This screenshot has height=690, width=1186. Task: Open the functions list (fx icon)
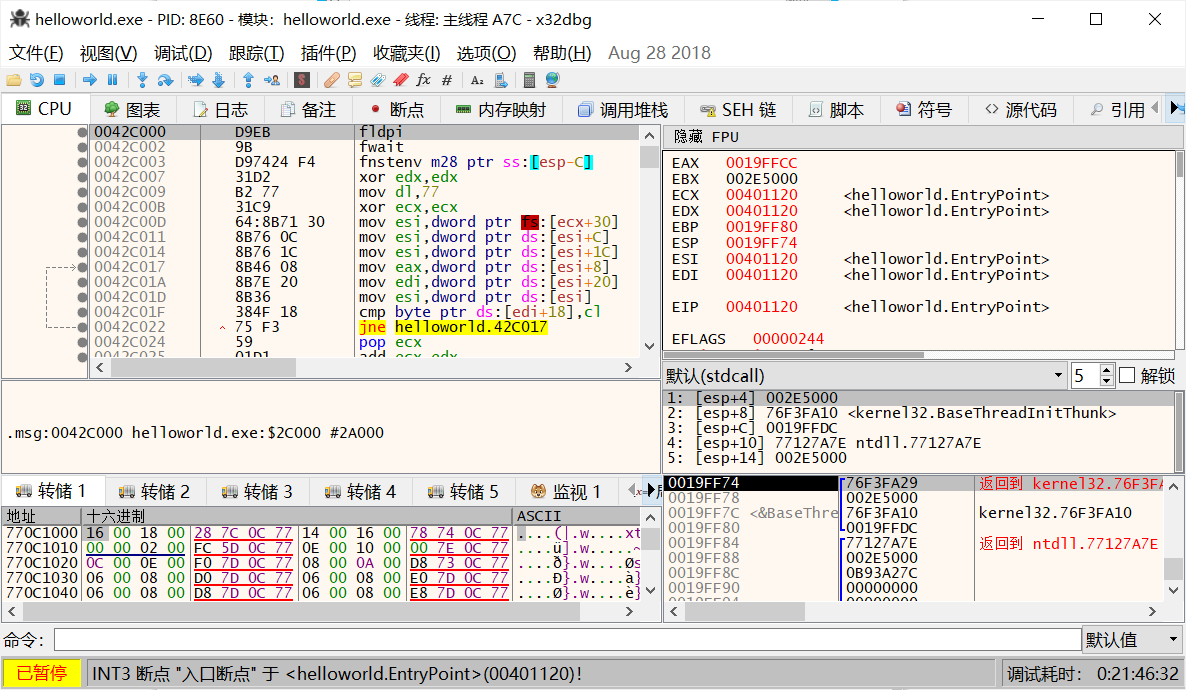pos(424,80)
